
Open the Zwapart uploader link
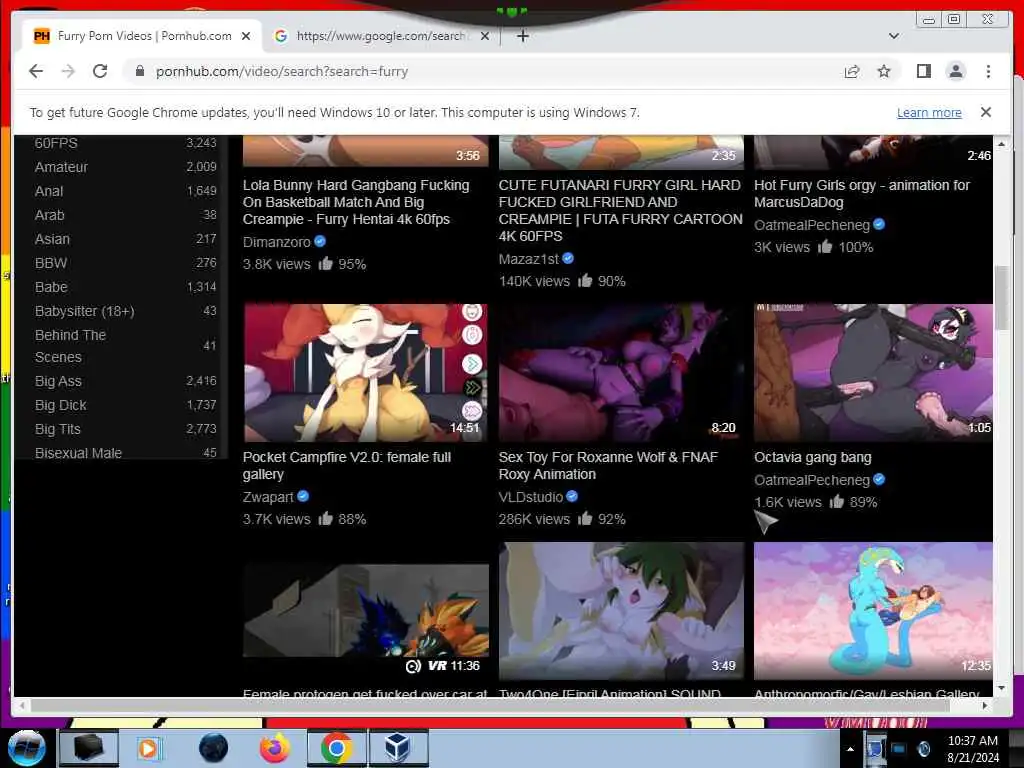pyautogui.click(x=268, y=497)
